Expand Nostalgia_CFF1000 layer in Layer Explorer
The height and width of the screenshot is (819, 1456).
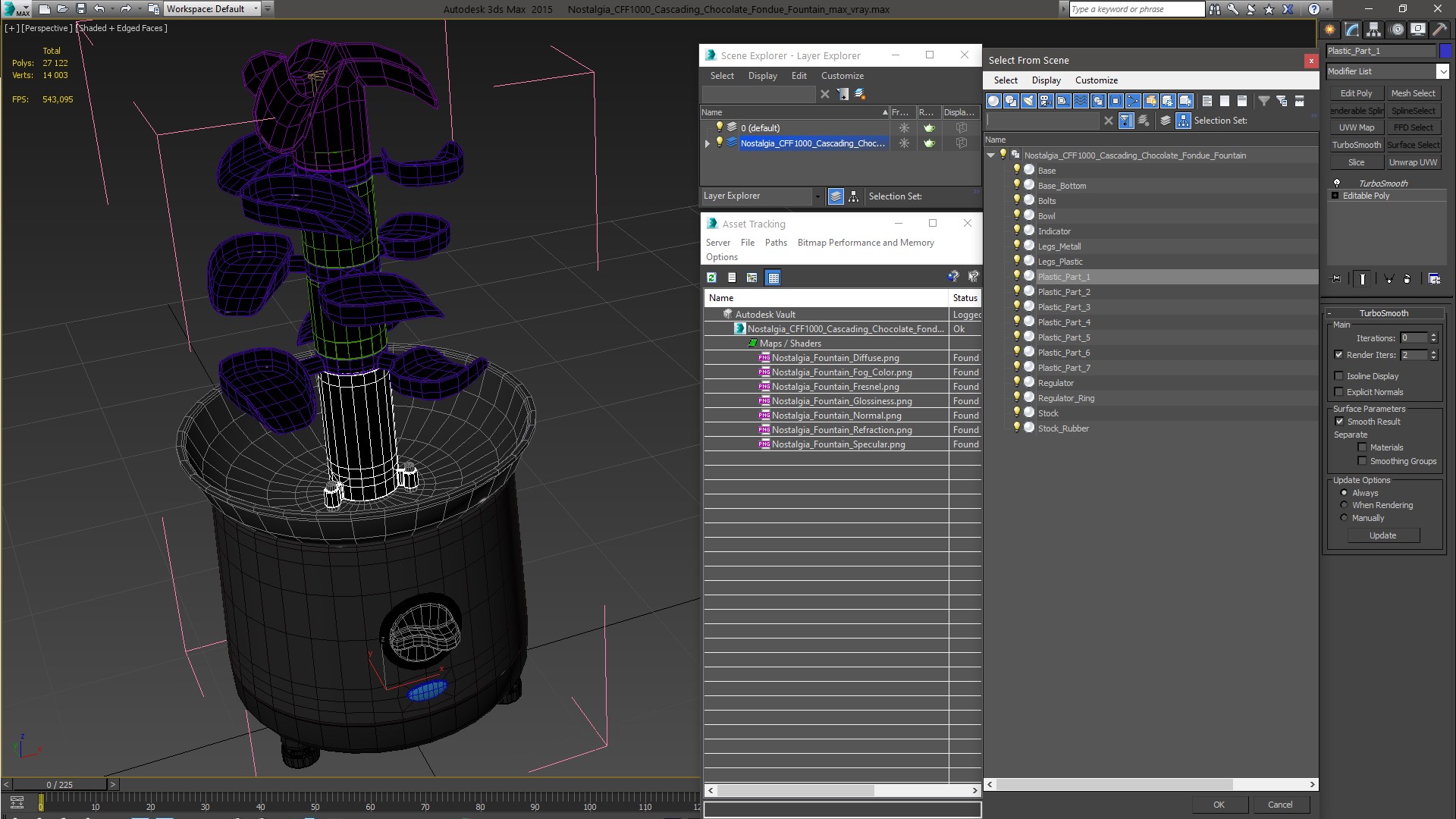coord(708,143)
